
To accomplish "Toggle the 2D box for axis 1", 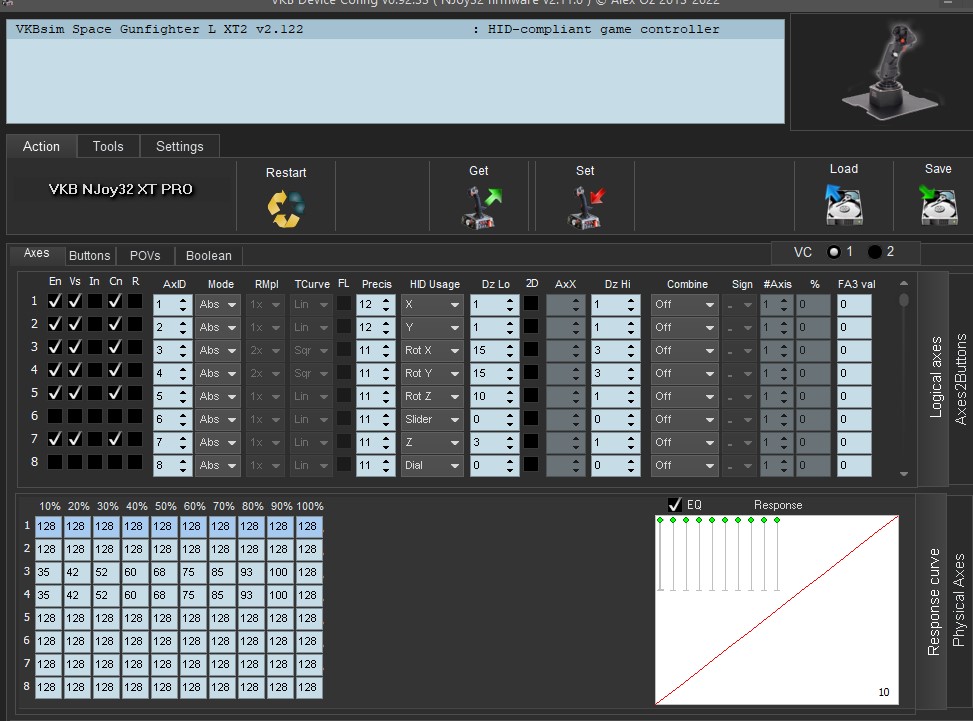I will click(531, 303).
